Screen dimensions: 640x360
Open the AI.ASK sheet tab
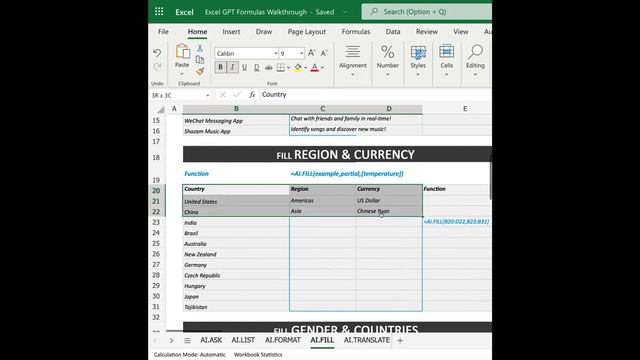click(x=211, y=340)
